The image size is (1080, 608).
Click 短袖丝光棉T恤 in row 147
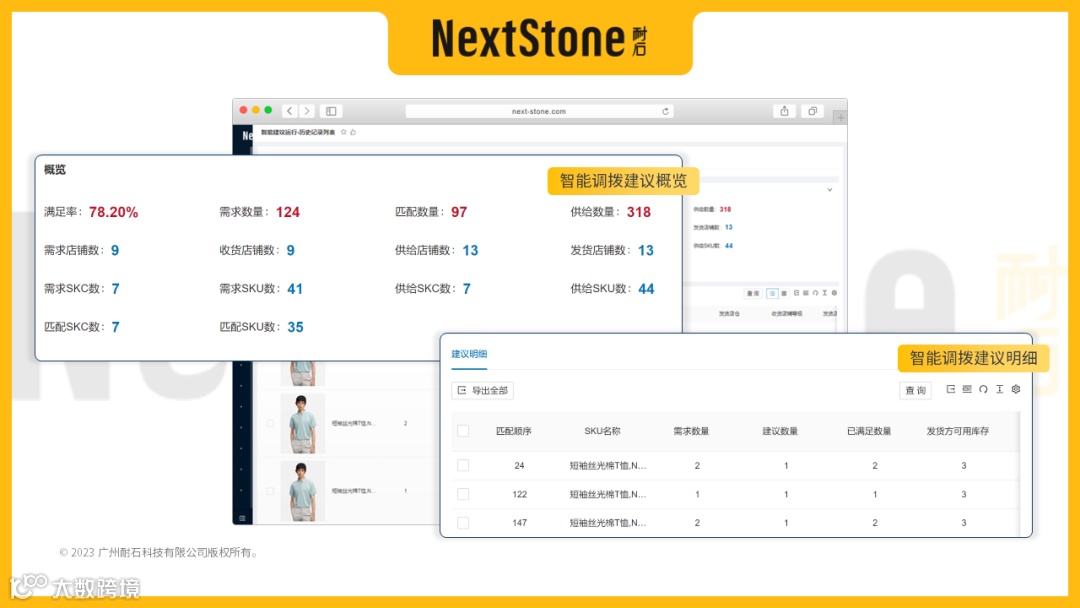[608, 523]
